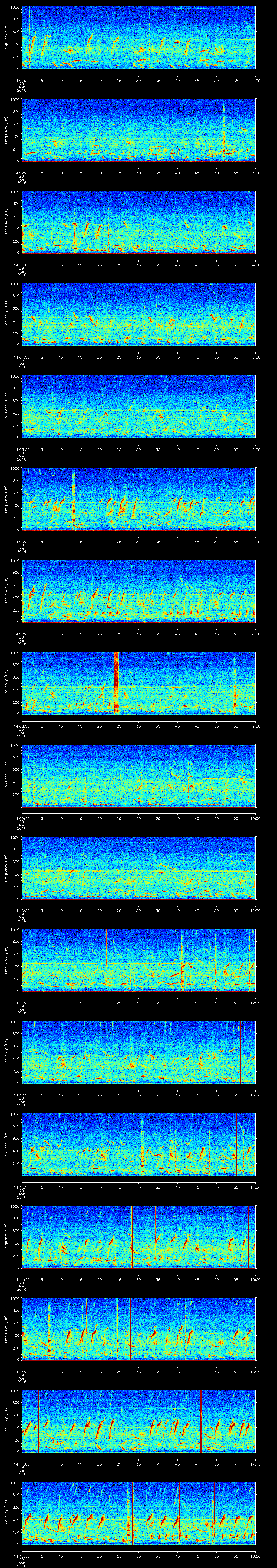Viewport: 277px width, 1568px height.
Task: Select the spectrogram panel starting at 14:15:00
Action: [138, 1329]
